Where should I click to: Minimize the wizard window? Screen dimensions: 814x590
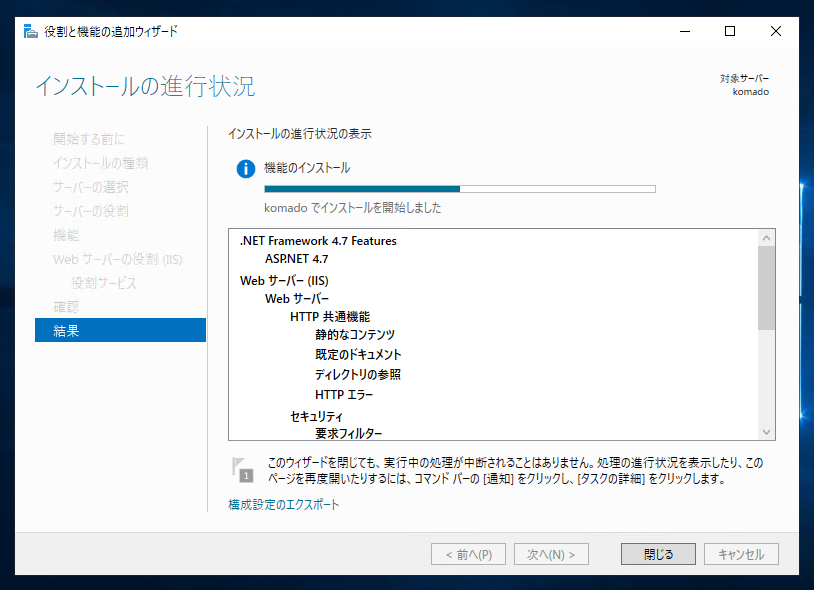685,32
